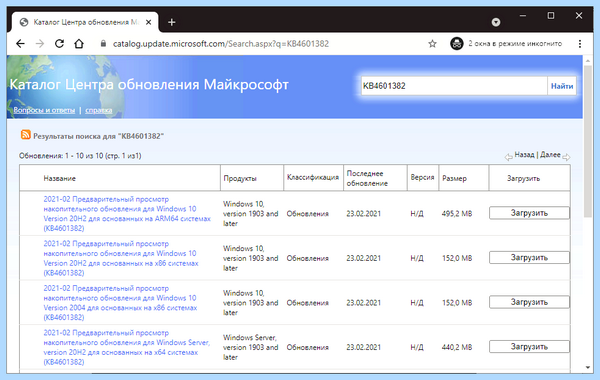This screenshot has height=380, width=600.
Task: Click the Обновления: 1 - 10 из 10 text
Action: coord(80,156)
